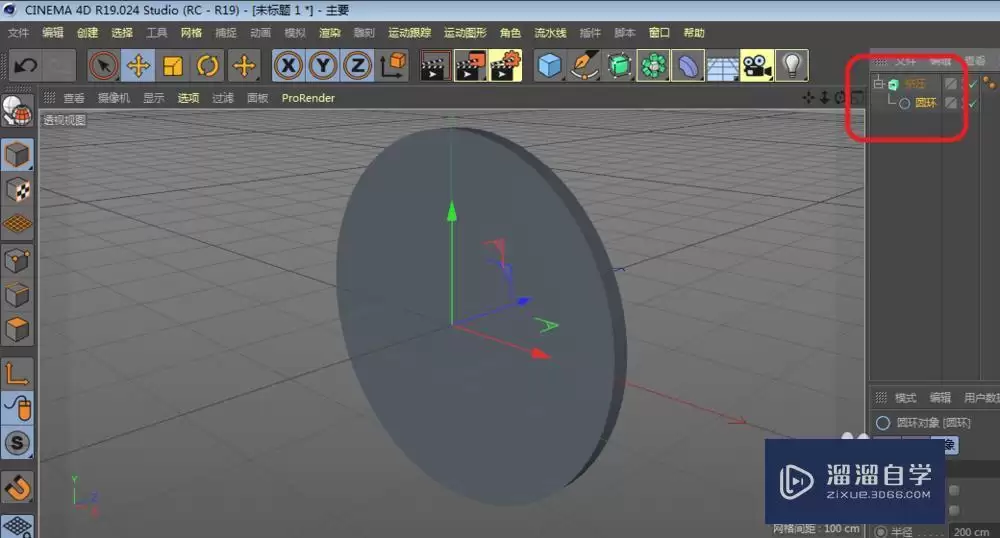Add a Light bulb object
The image size is (1000, 538).
coord(791,66)
